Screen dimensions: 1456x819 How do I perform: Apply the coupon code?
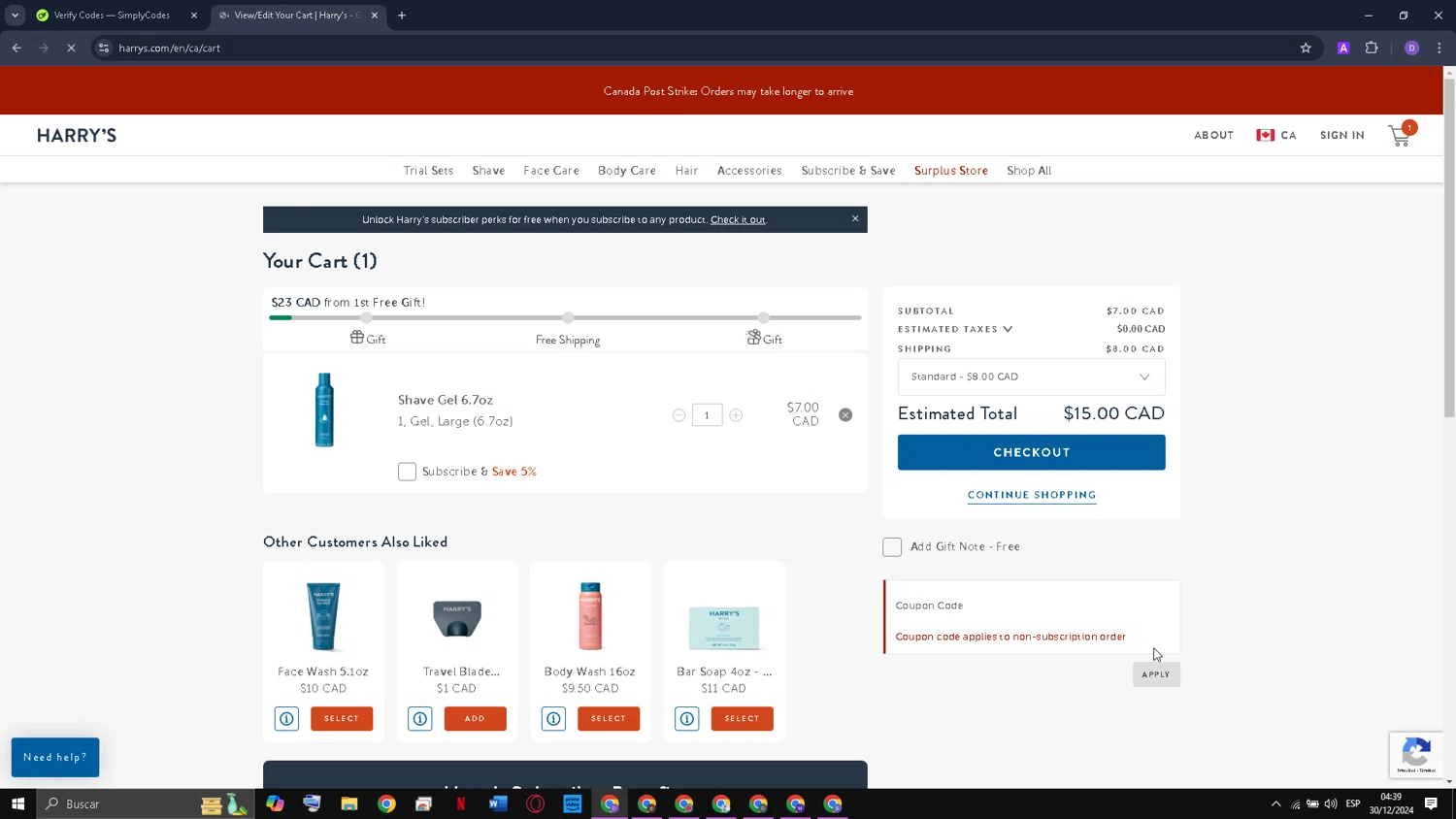(x=1156, y=674)
